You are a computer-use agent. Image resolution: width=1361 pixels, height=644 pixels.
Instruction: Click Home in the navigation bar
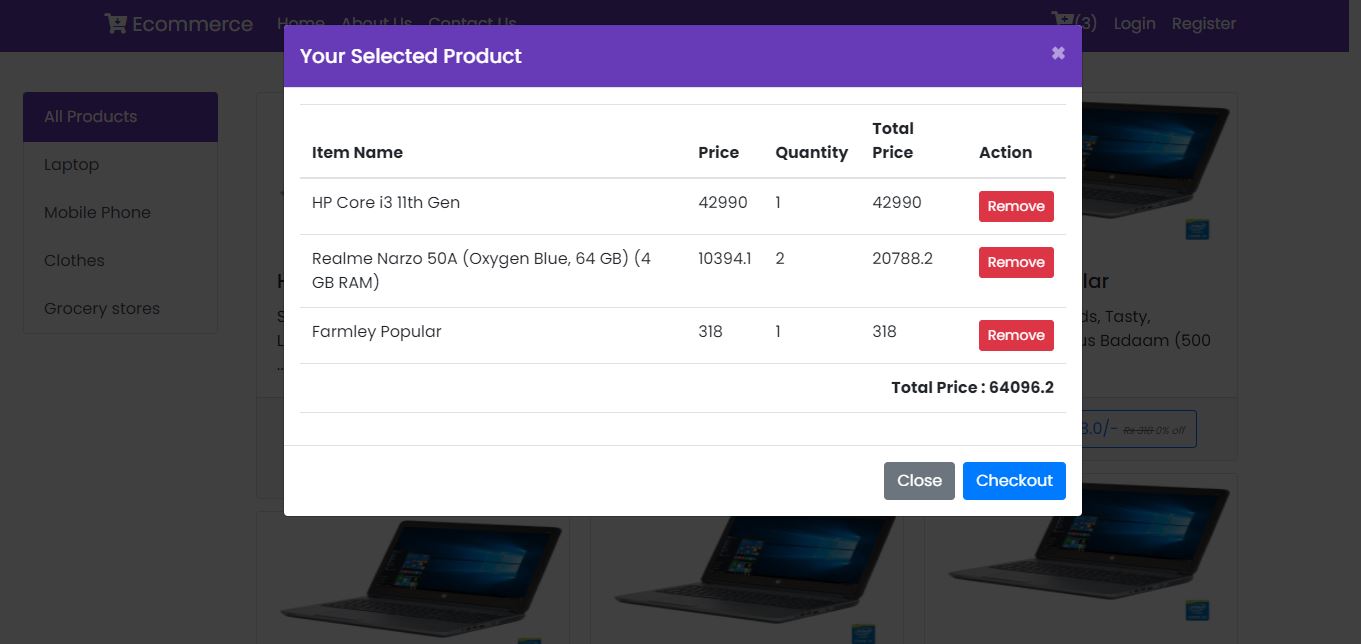coord(301,23)
